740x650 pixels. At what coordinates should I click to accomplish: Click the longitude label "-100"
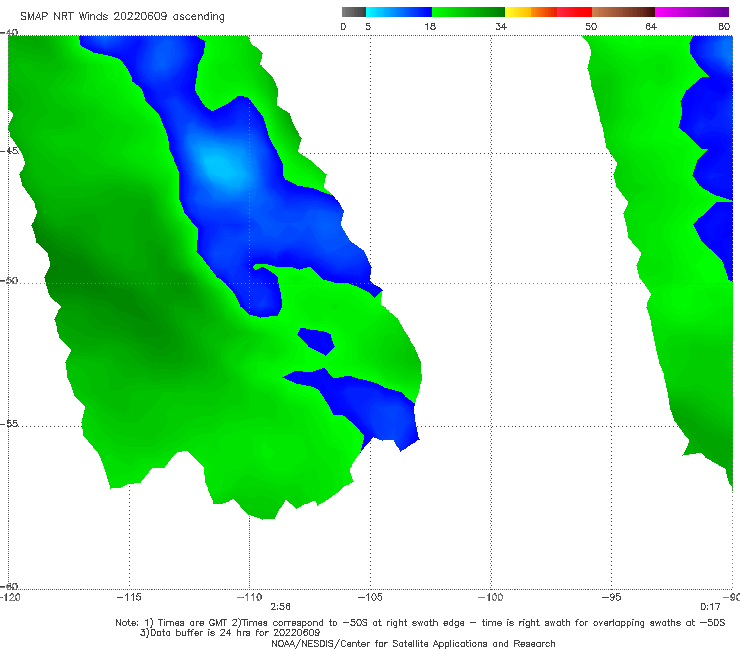490,597
